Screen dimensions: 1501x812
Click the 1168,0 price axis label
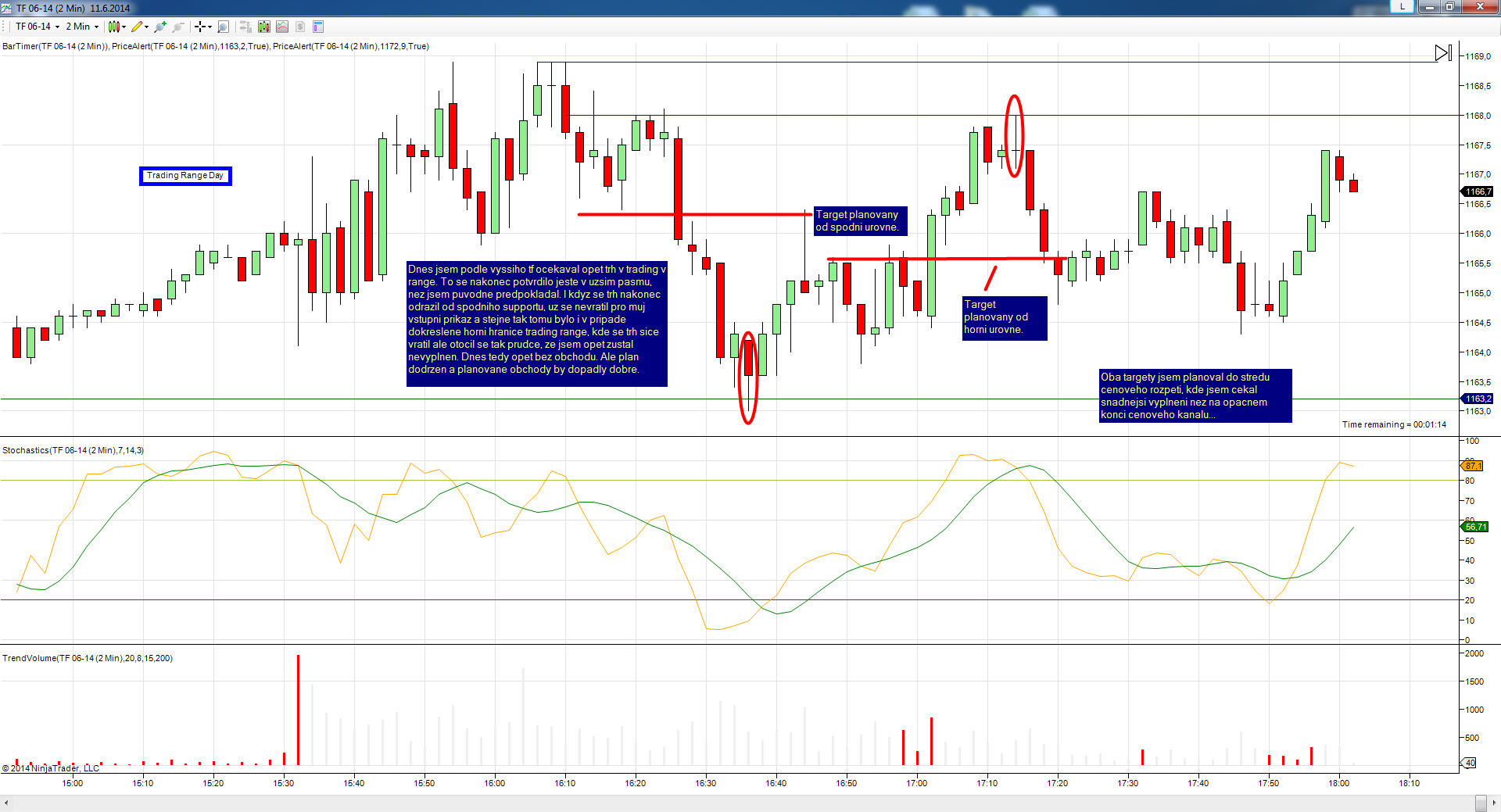click(1478, 116)
